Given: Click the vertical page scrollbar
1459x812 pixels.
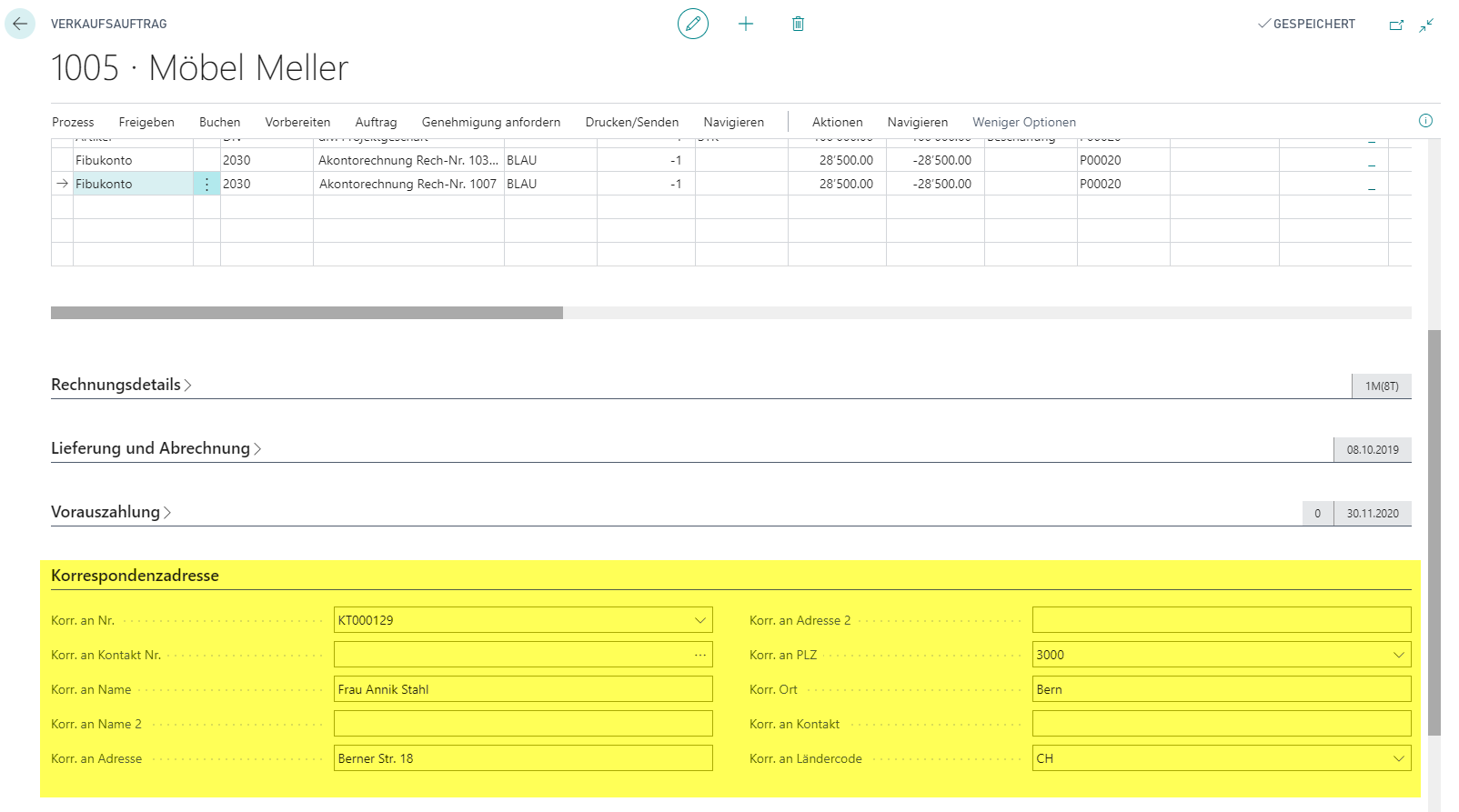Looking at the screenshot, I should (1434, 532).
